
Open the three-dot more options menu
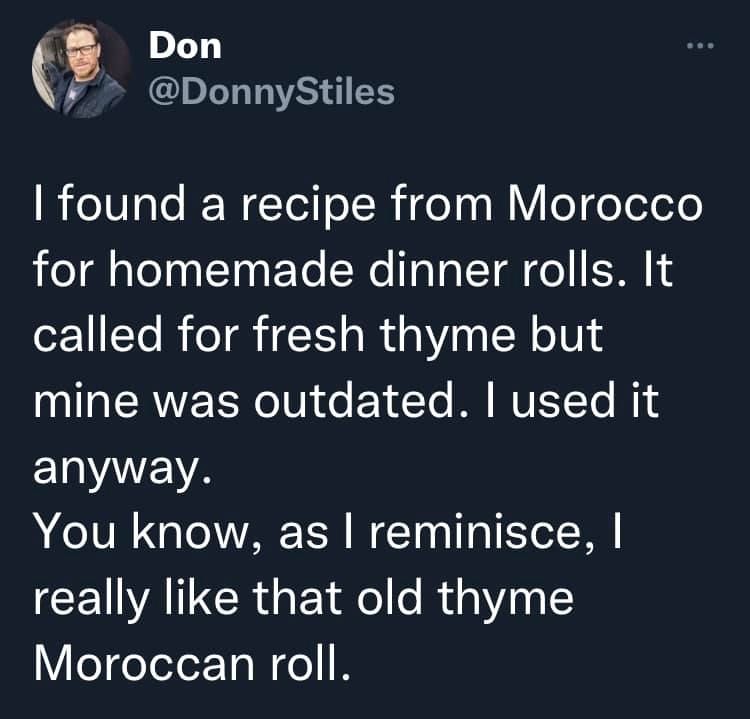point(700,46)
